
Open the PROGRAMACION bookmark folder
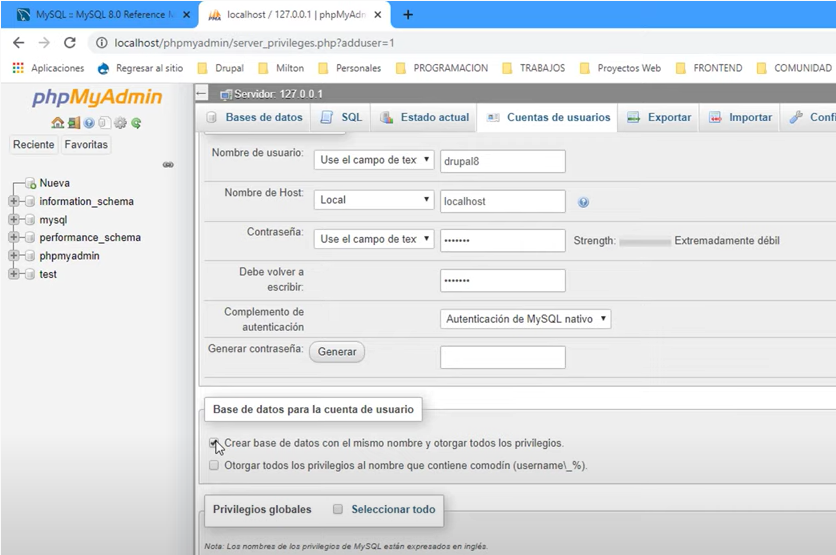(442, 68)
